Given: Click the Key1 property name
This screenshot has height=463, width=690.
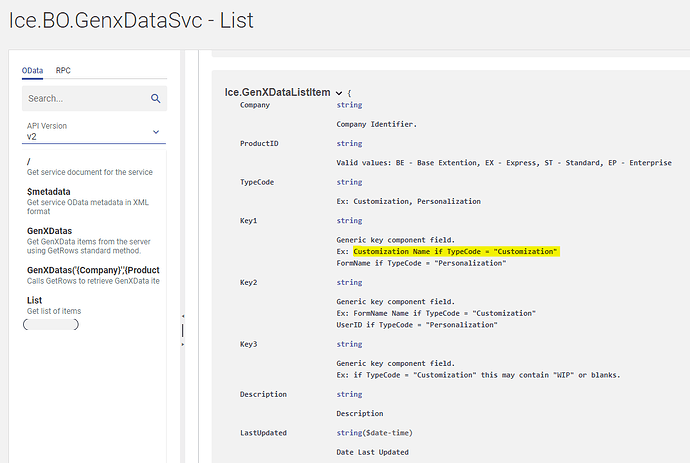Looking at the screenshot, I should 249,220.
